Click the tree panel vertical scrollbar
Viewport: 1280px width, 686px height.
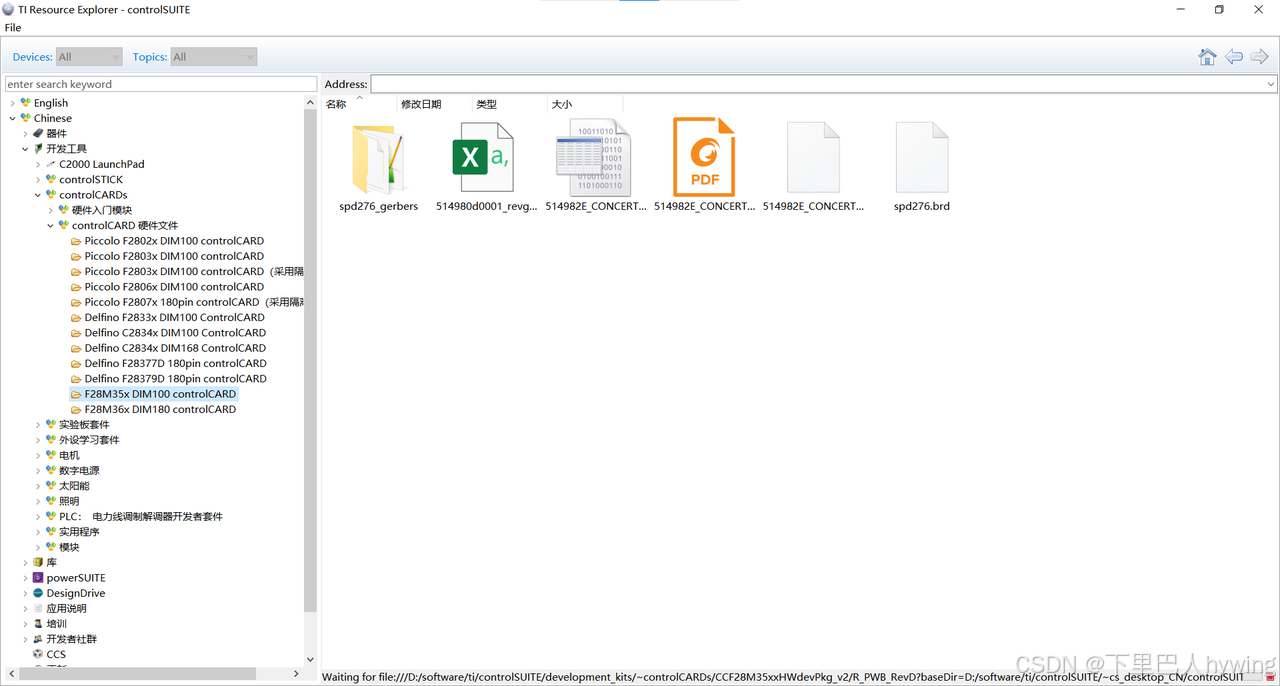310,360
